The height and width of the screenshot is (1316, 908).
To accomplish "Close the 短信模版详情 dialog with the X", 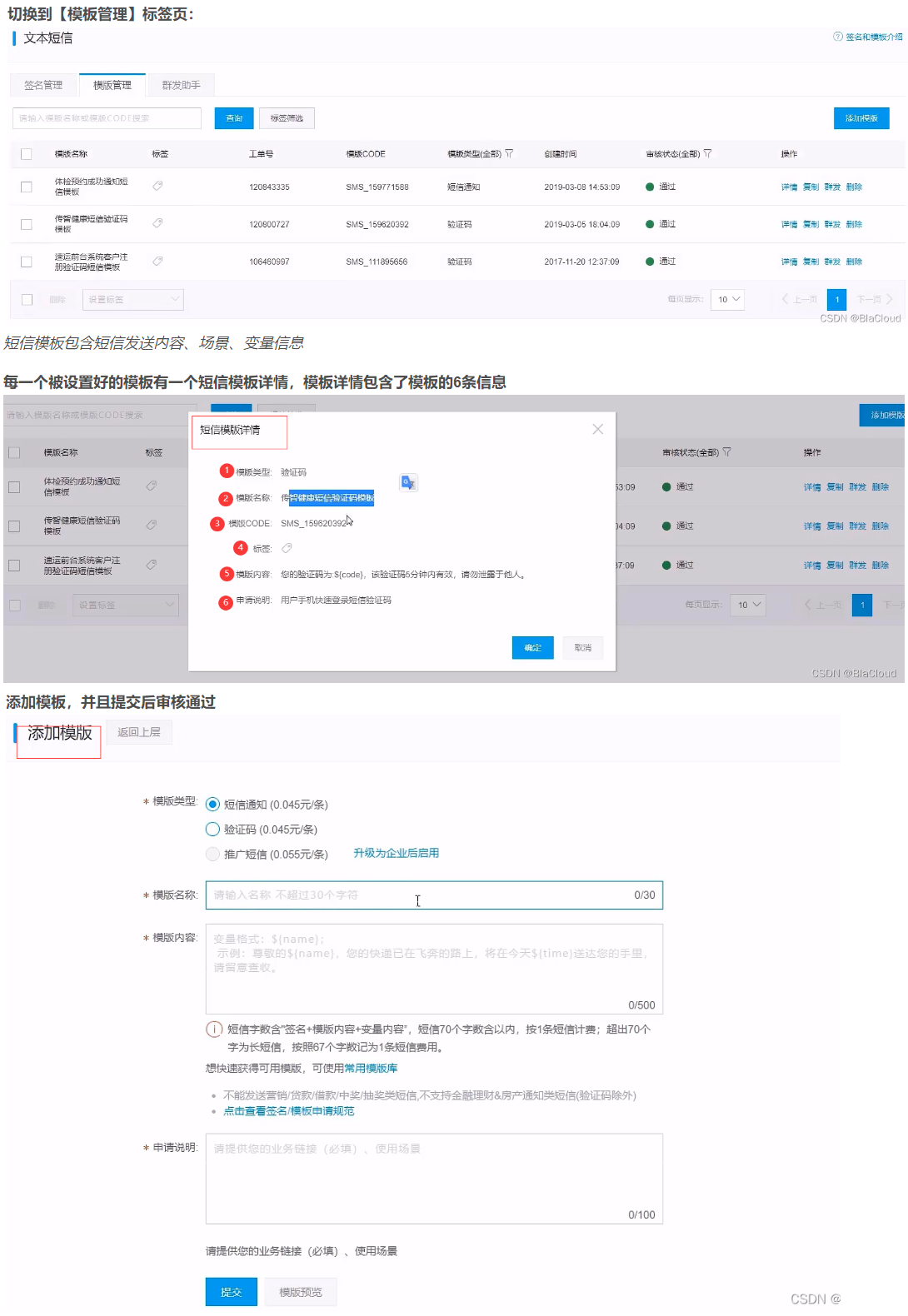I will 597,429.
